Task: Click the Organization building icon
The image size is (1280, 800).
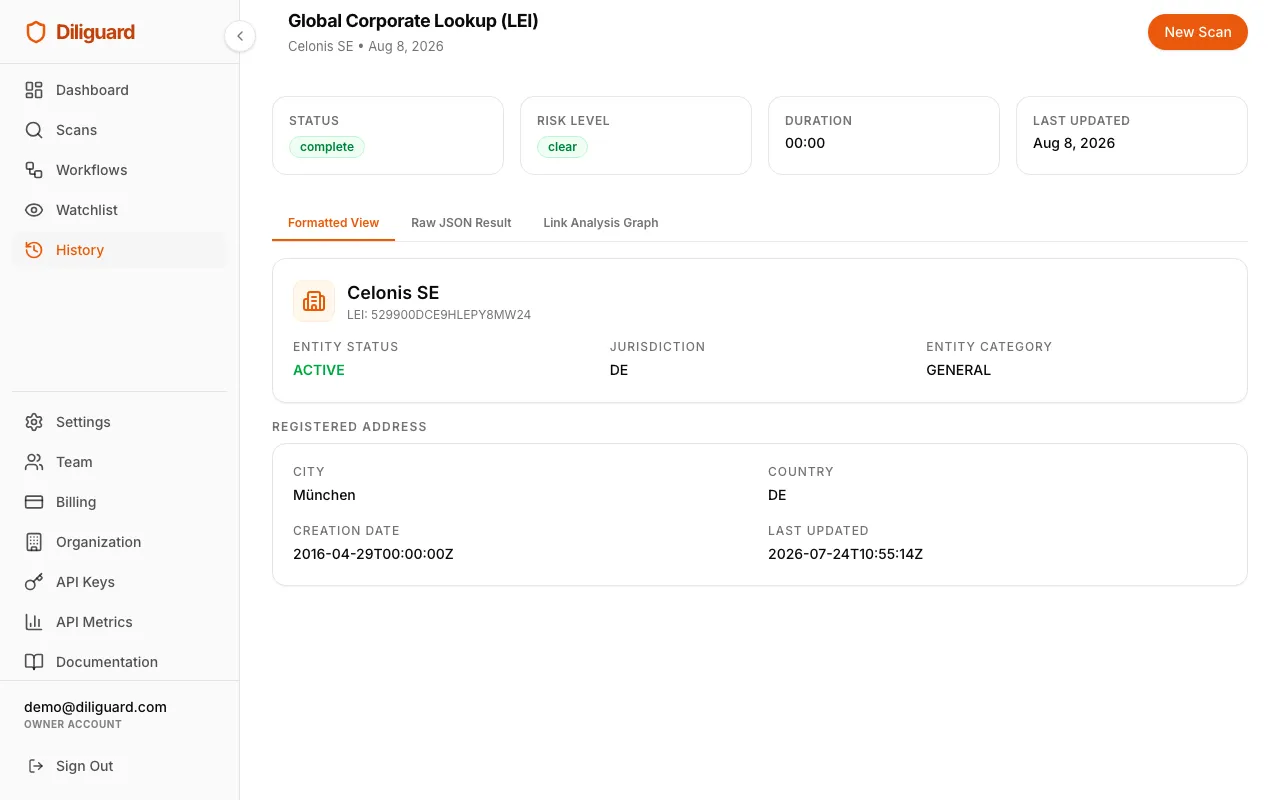Action: tap(34, 542)
